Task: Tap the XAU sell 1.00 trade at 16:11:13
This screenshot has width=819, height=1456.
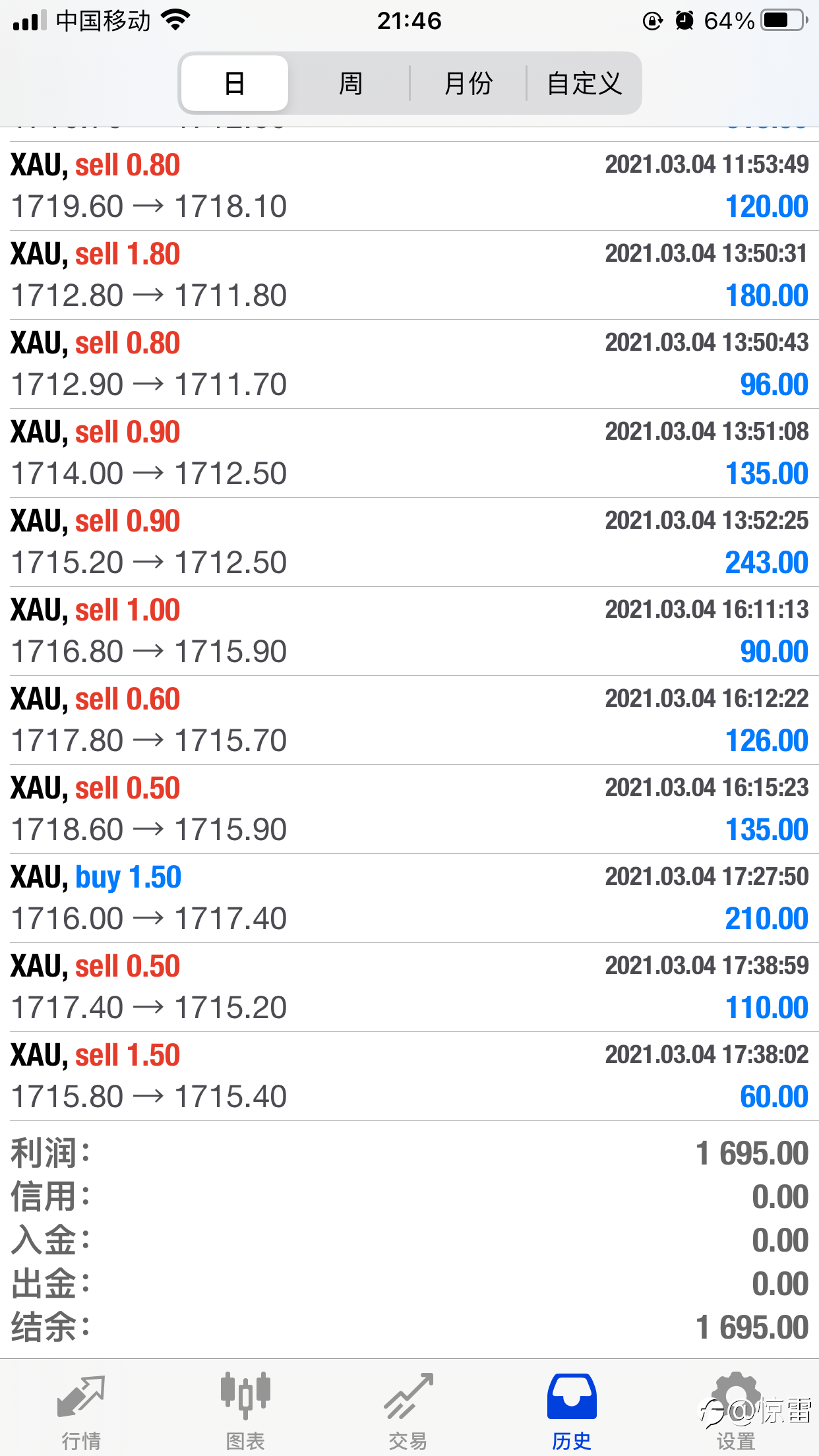Action: [409, 631]
